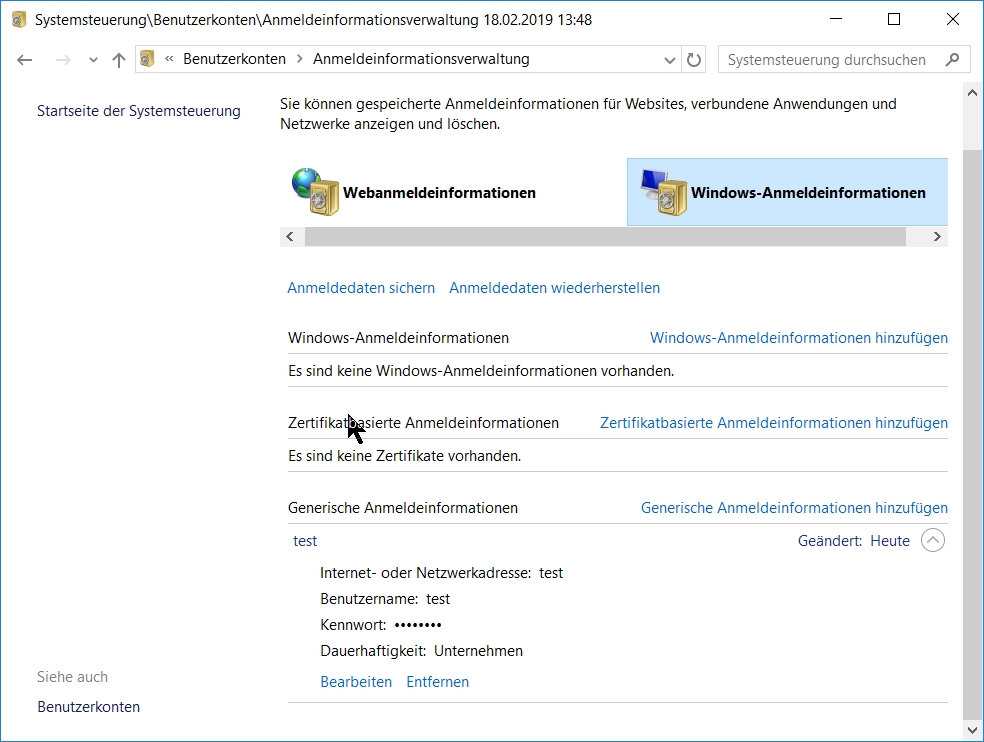This screenshot has width=984, height=742.
Task: Click the safe icon in address bar
Action: click(148, 60)
